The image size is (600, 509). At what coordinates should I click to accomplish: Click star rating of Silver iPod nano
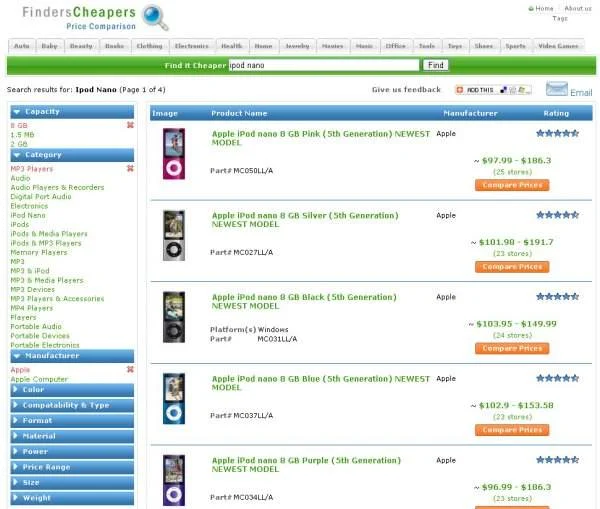[557, 215]
